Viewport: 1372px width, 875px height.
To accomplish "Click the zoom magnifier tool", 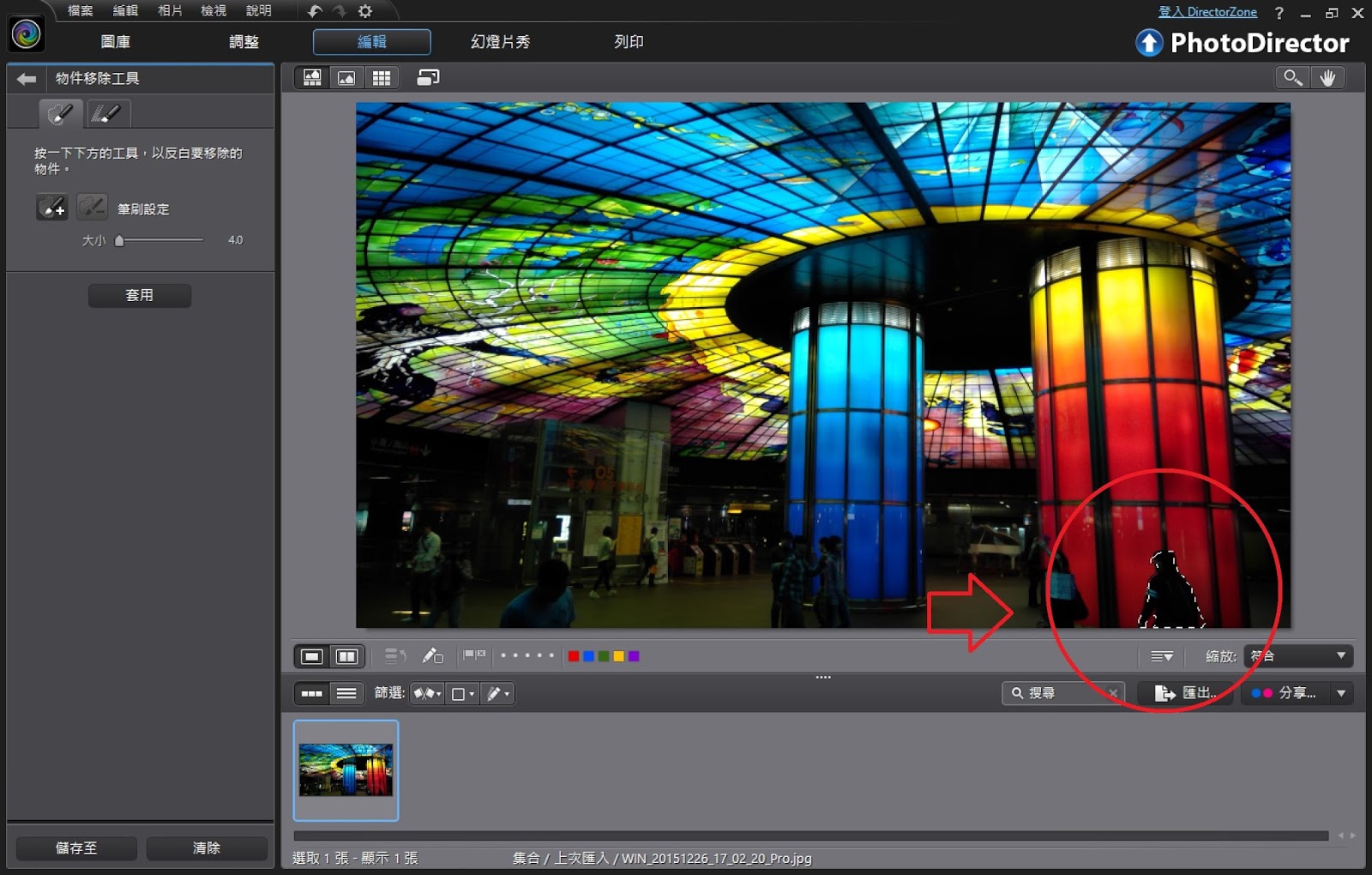I will pyautogui.click(x=1292, y=78).
